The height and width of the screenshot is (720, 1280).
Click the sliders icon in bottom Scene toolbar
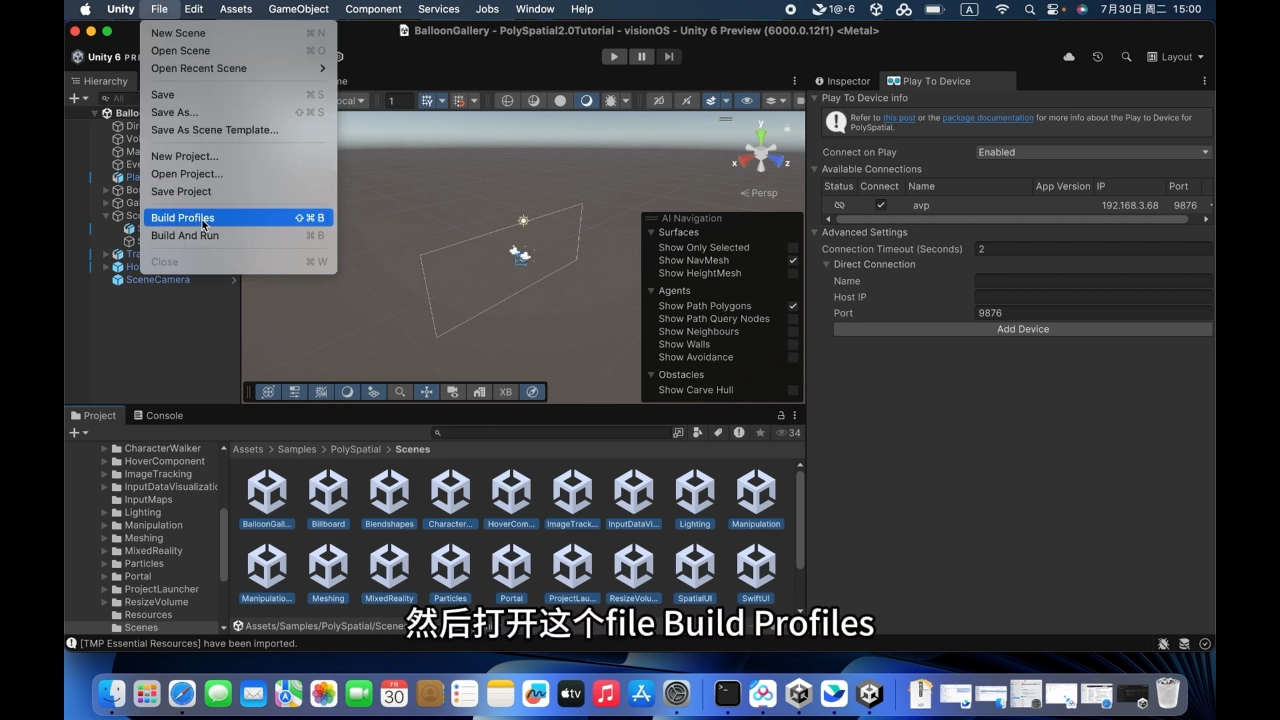[x=294, y=392]
